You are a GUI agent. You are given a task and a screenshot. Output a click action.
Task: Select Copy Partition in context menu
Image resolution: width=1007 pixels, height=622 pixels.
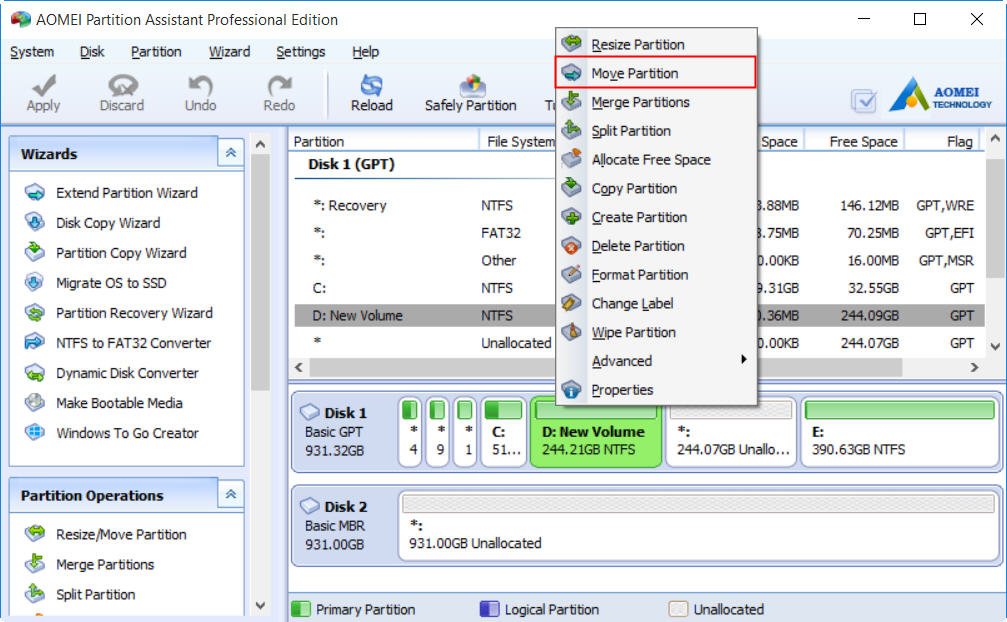[656, 189]
